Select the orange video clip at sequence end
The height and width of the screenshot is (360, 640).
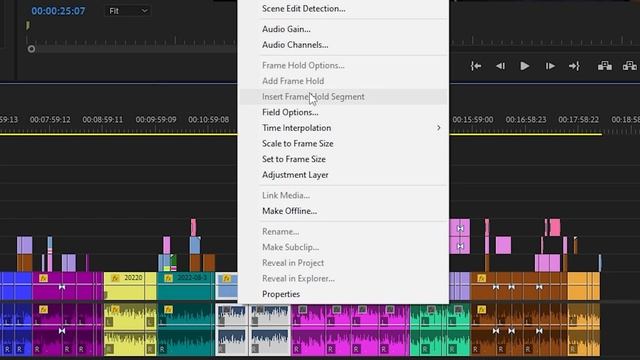click(584, 286)
